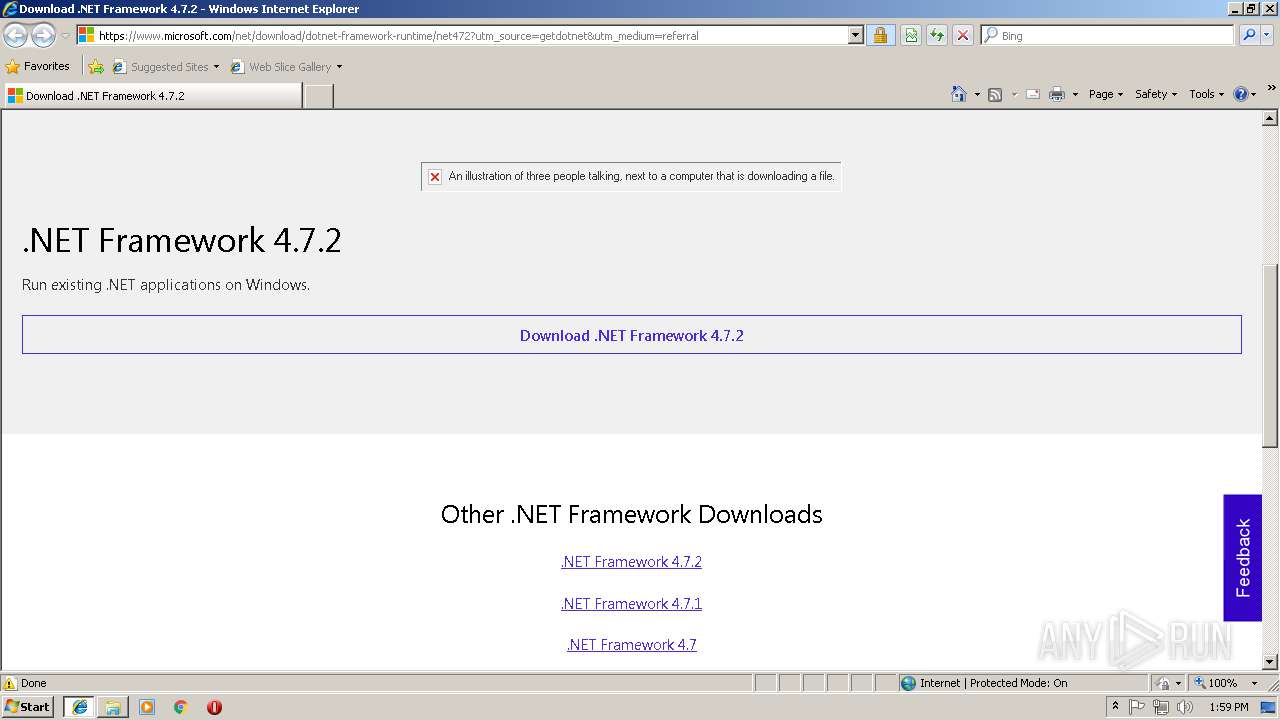Expand the Web Slice Gallery dropdown arrow
Image resolution: width=1280 pixels, height=720 pixels.
tap(339, 67)
